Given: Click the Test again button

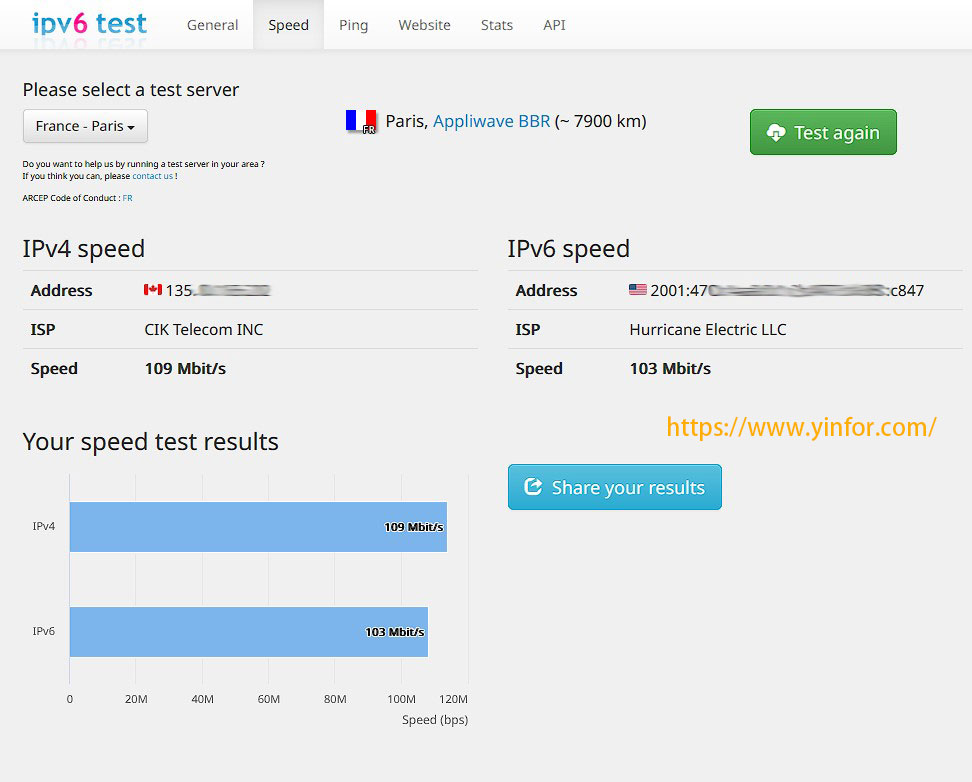Looking at the screenshot, I should 823,131.
